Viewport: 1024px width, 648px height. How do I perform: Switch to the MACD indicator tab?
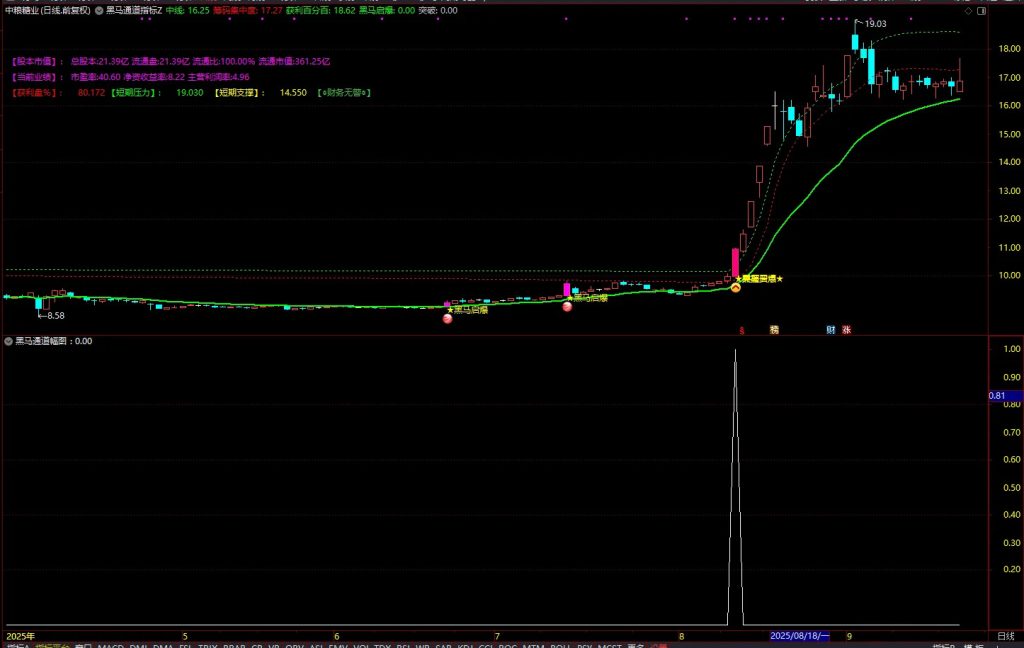pyautogui.click(x=110, y=647)
